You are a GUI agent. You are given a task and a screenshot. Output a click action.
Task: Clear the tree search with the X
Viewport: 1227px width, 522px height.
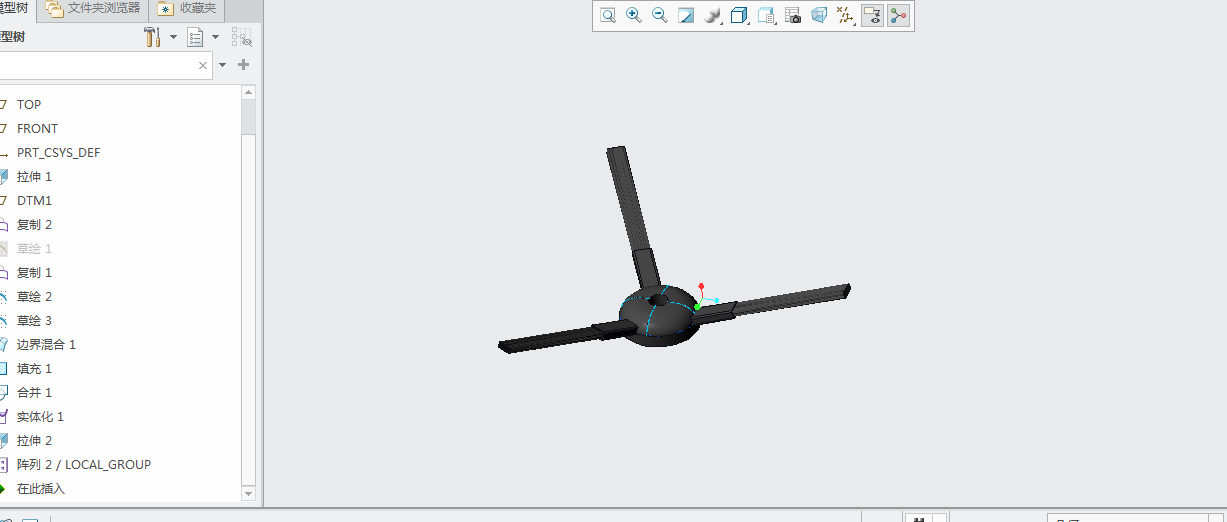click(203, 65)
